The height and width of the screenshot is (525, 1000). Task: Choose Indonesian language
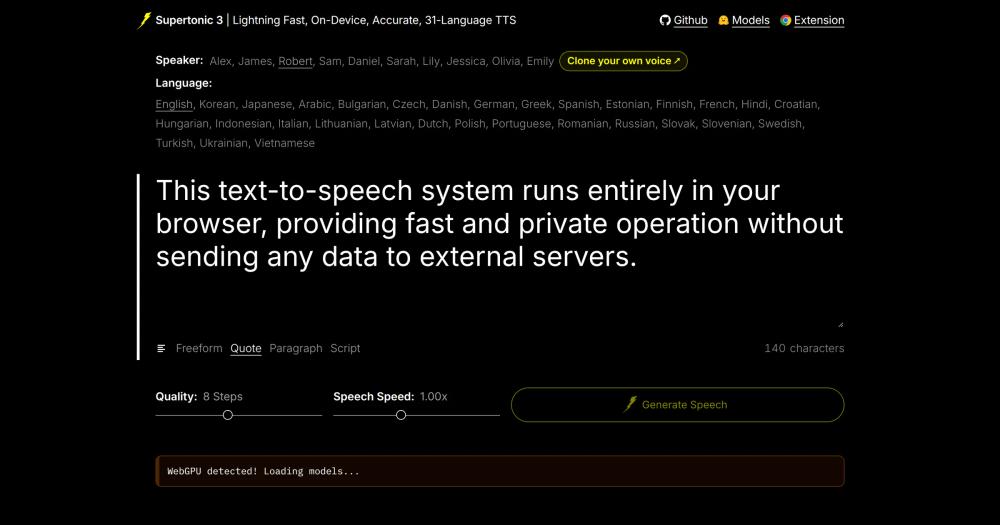pos(243,124)
